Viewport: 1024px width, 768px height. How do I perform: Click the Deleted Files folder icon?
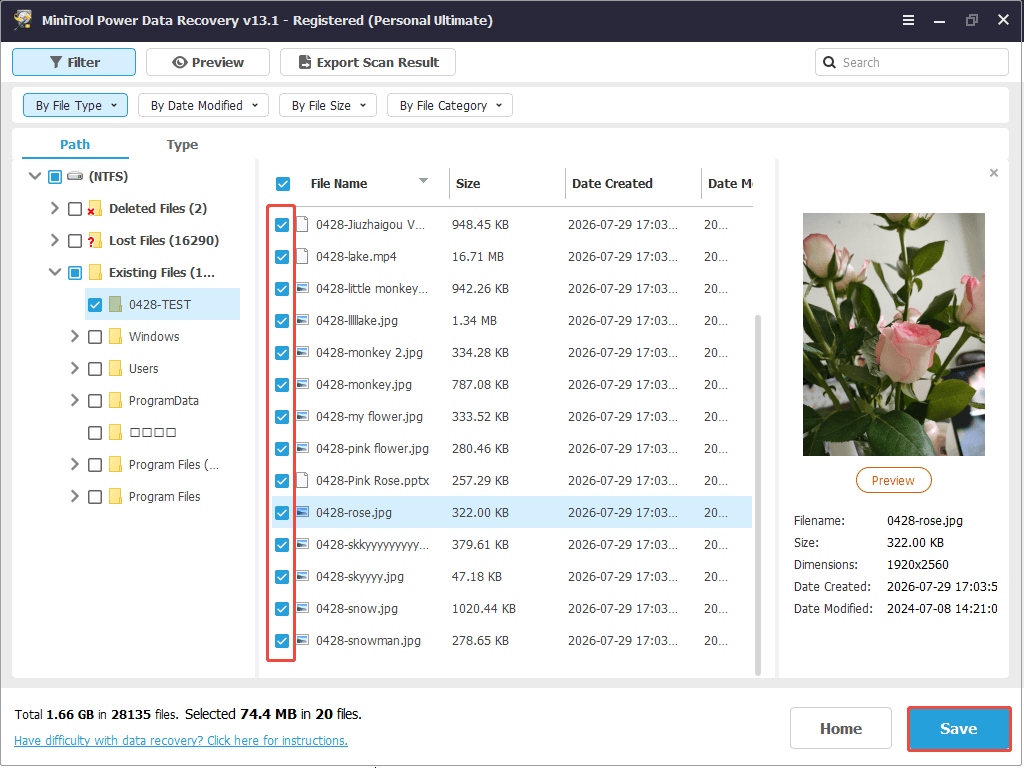click(94, 208)
